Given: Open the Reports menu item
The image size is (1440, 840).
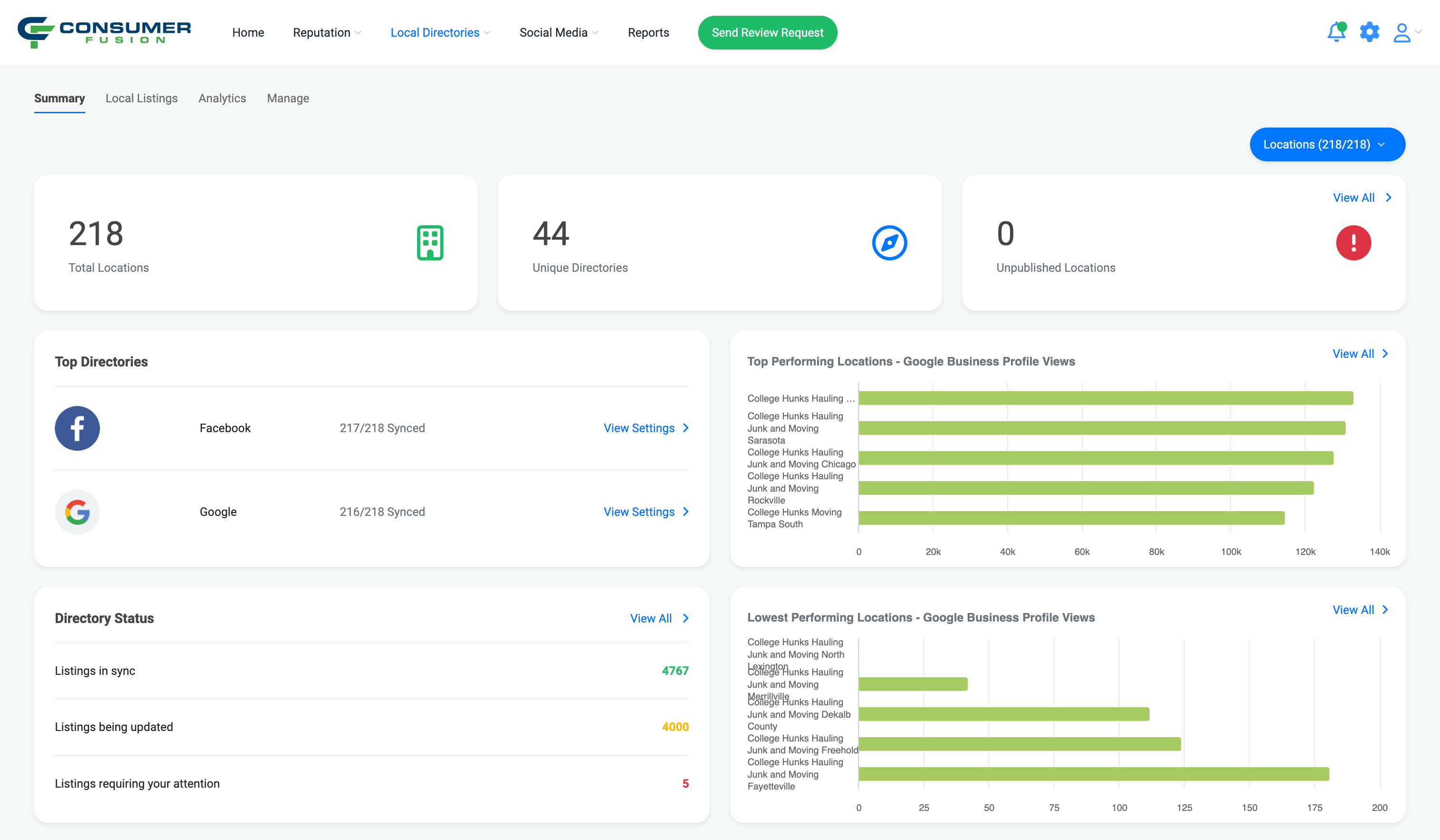Looking at the screenshot, I should click(649, 32).
